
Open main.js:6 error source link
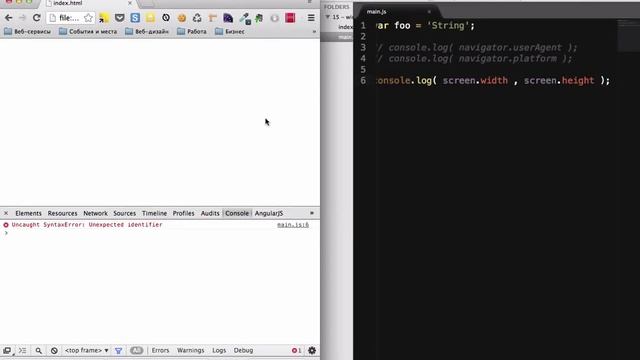pyautogui.click(x=293, y=225)
